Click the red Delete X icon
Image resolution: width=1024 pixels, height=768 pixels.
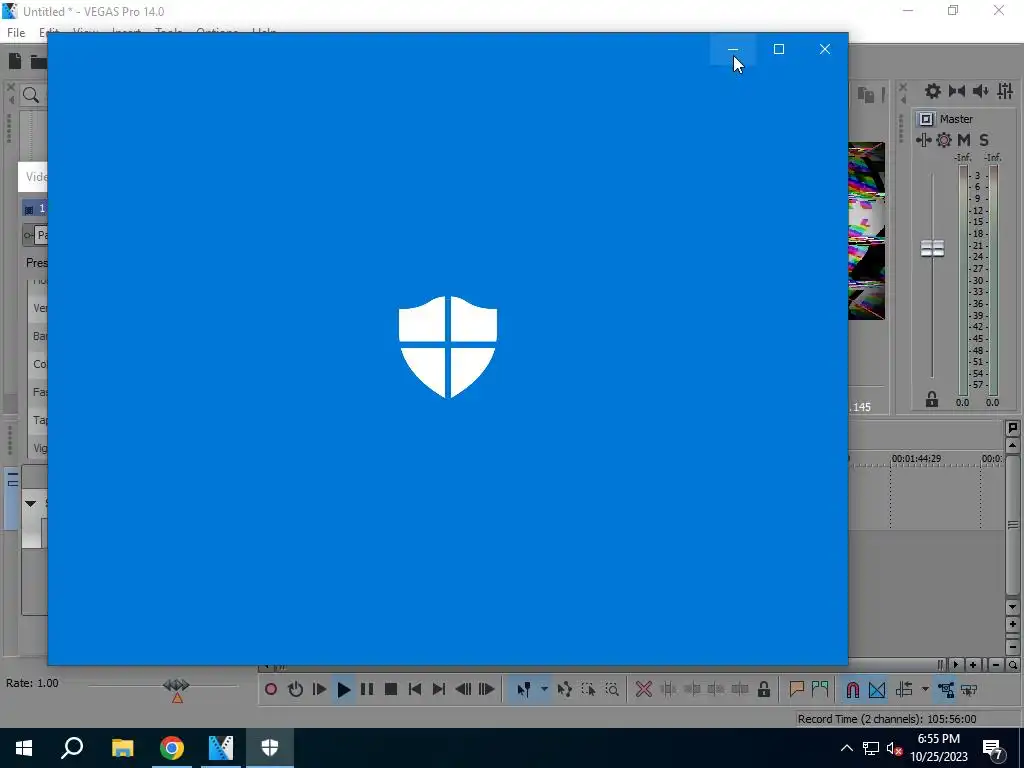[644, 689]
